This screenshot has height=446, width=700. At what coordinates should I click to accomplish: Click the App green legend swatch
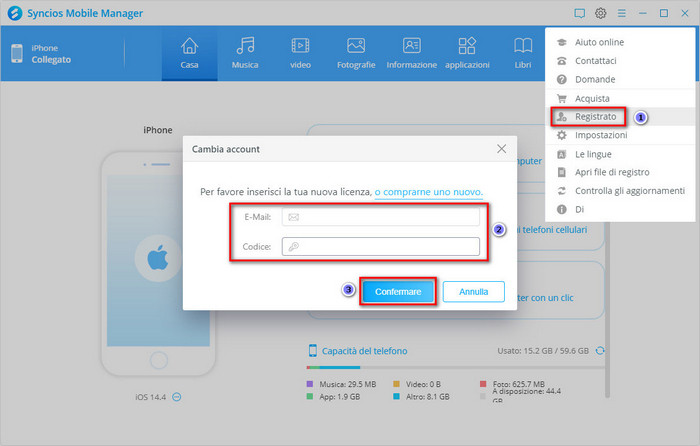310,396
